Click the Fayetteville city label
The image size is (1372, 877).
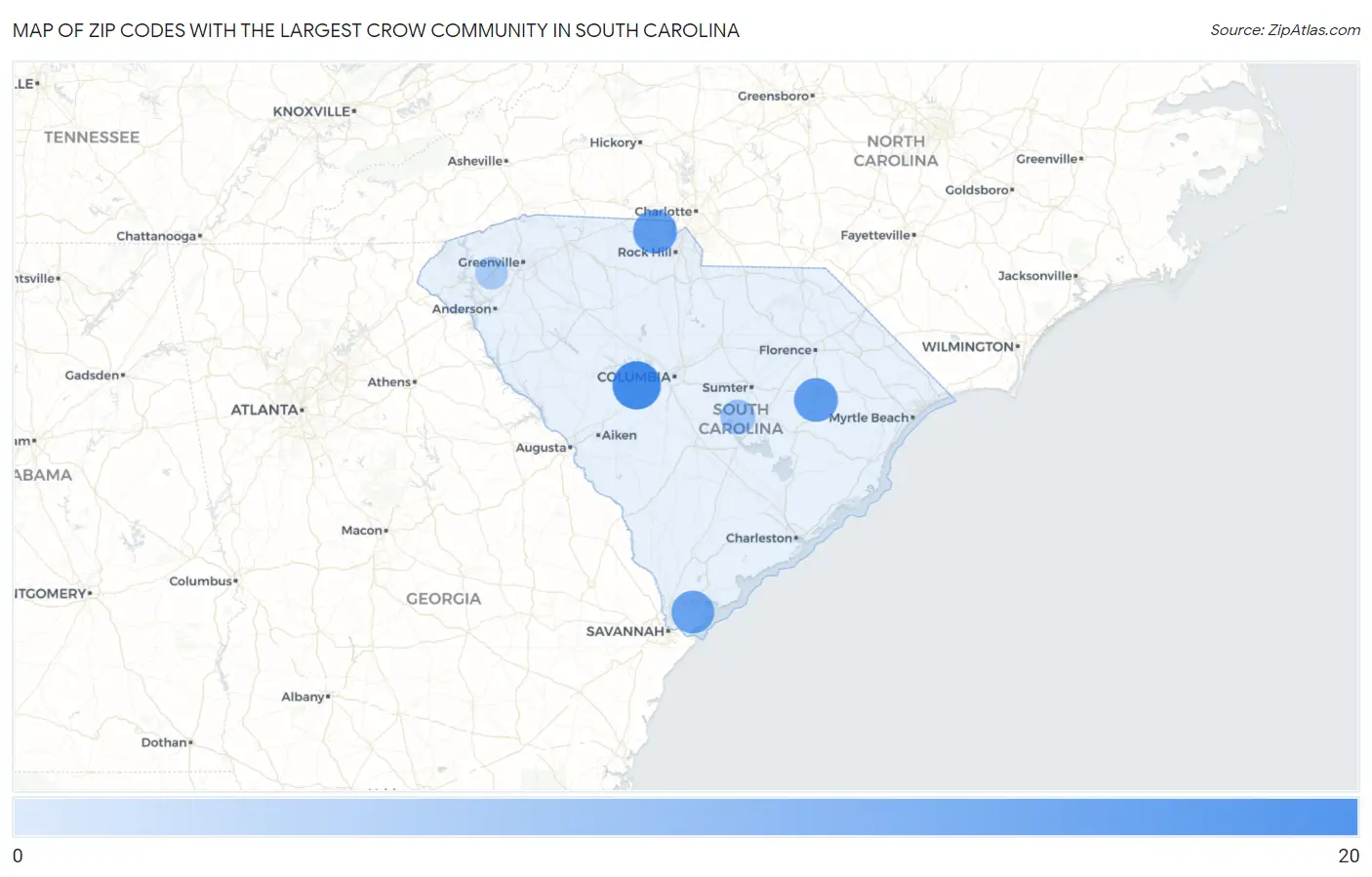(x=876, y=235)
